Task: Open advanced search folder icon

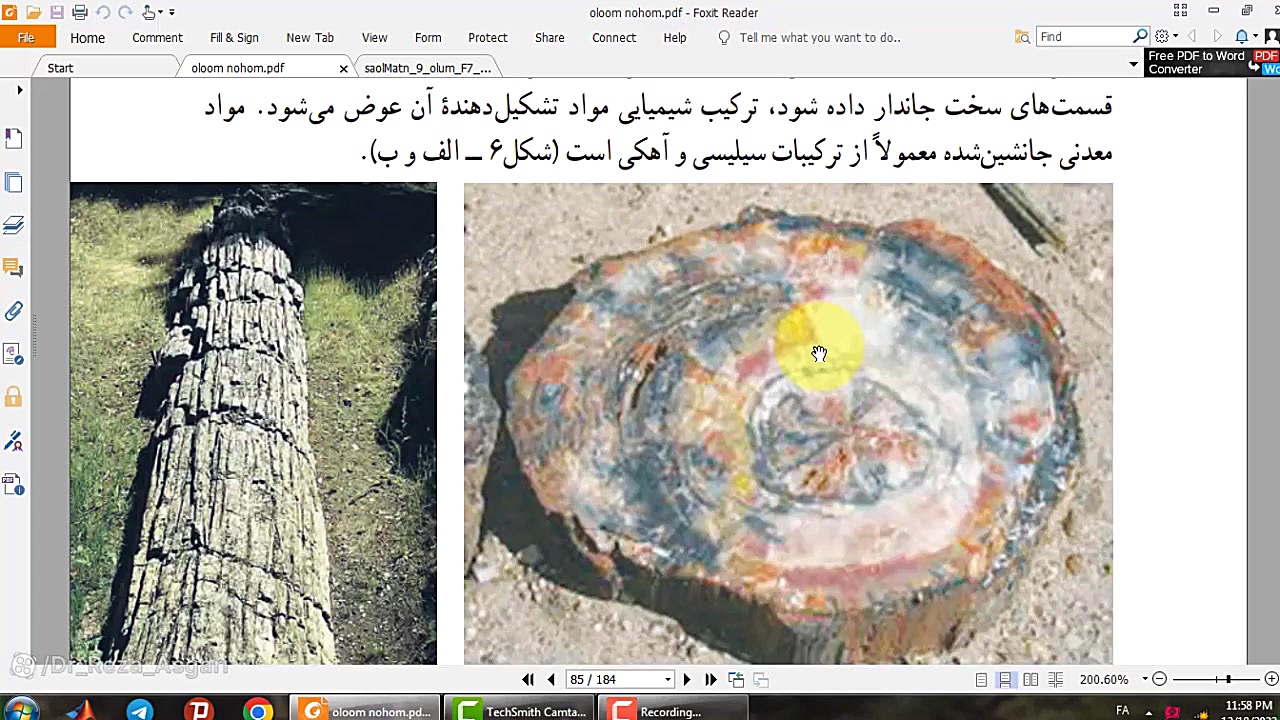Action: (1022, 37)
